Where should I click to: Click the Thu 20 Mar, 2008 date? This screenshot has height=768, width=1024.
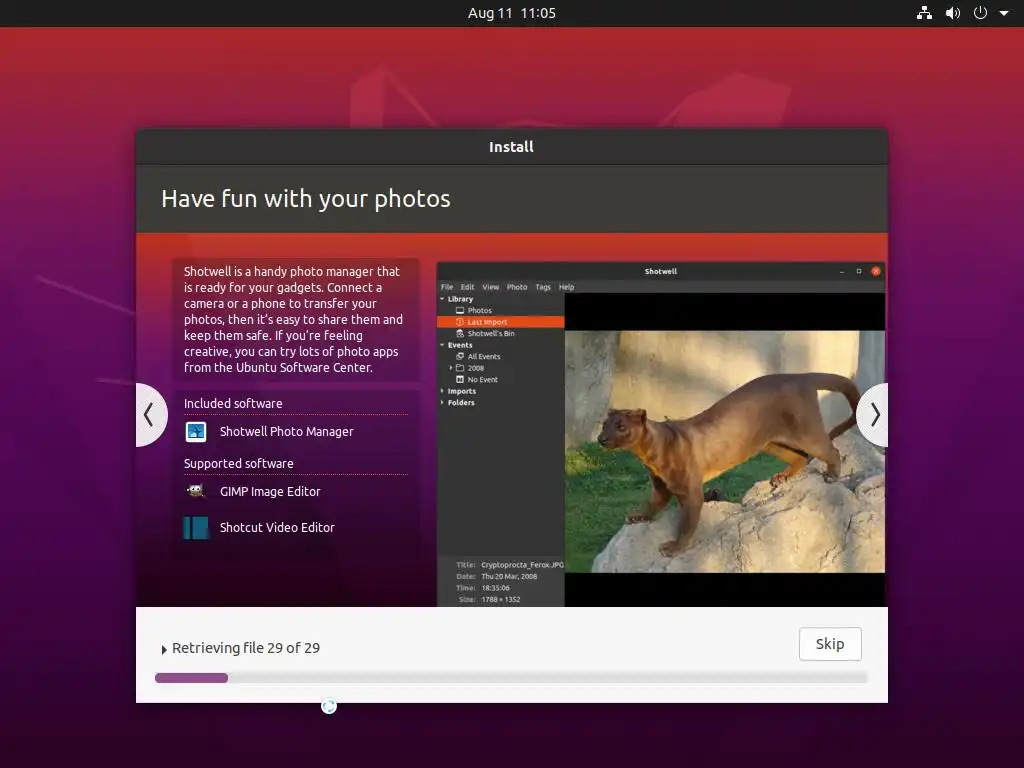(x=509, y=576)
